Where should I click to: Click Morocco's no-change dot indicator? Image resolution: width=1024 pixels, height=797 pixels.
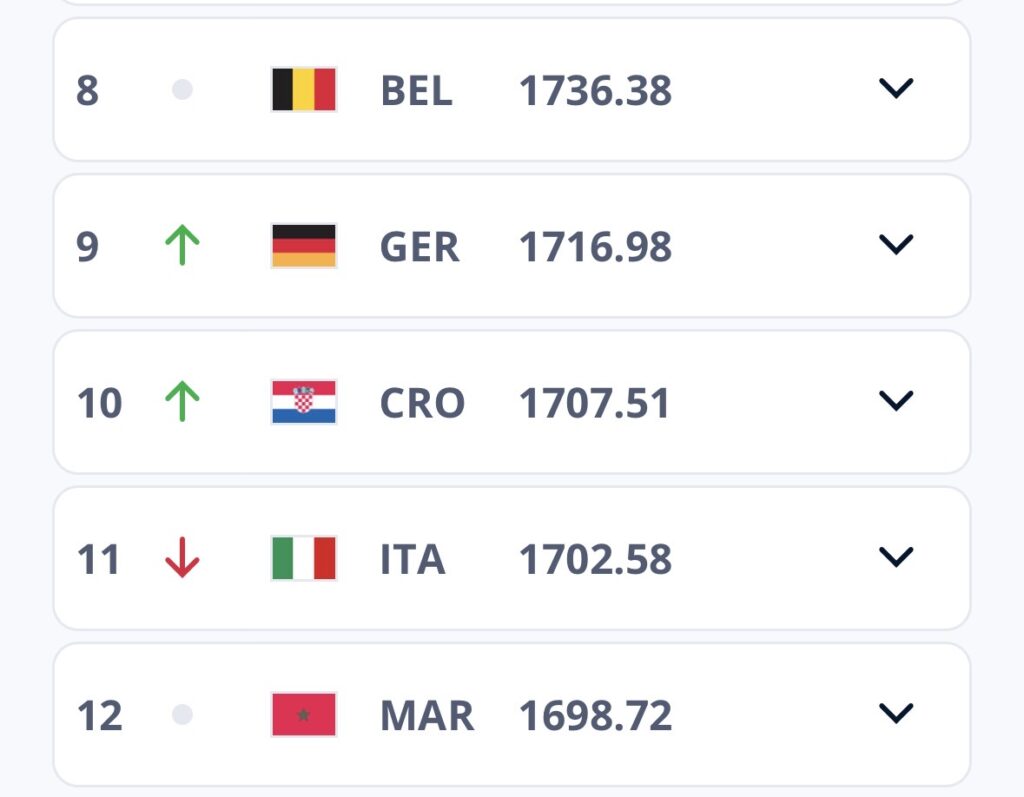(x=182, y=715)
